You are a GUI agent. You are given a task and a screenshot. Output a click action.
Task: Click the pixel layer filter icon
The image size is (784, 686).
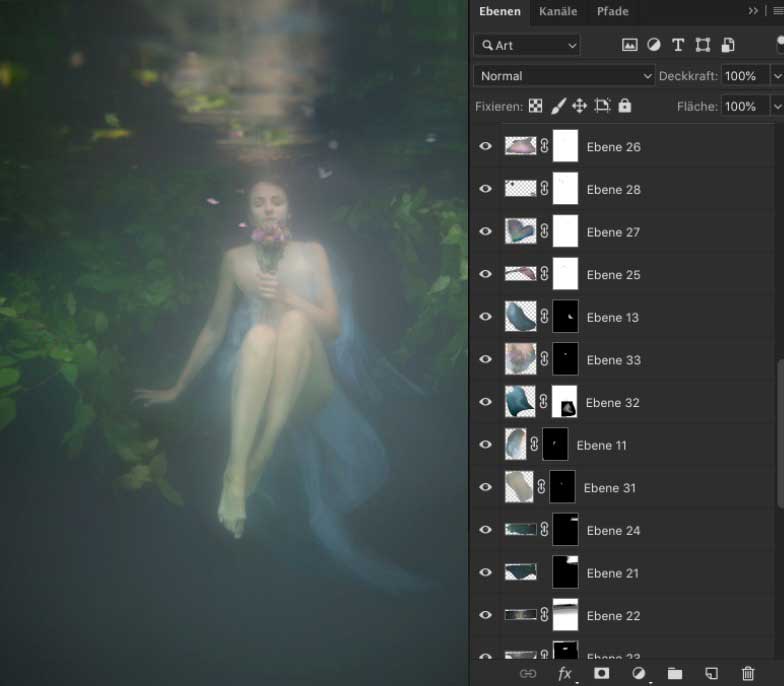click(629, 45)
